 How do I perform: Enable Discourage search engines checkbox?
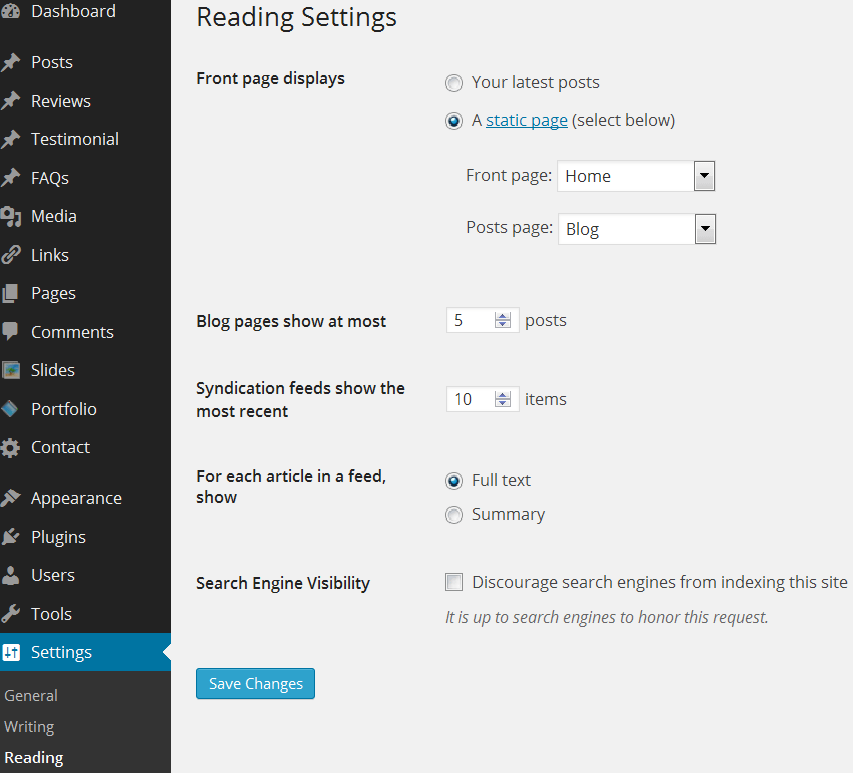[454, 582]
